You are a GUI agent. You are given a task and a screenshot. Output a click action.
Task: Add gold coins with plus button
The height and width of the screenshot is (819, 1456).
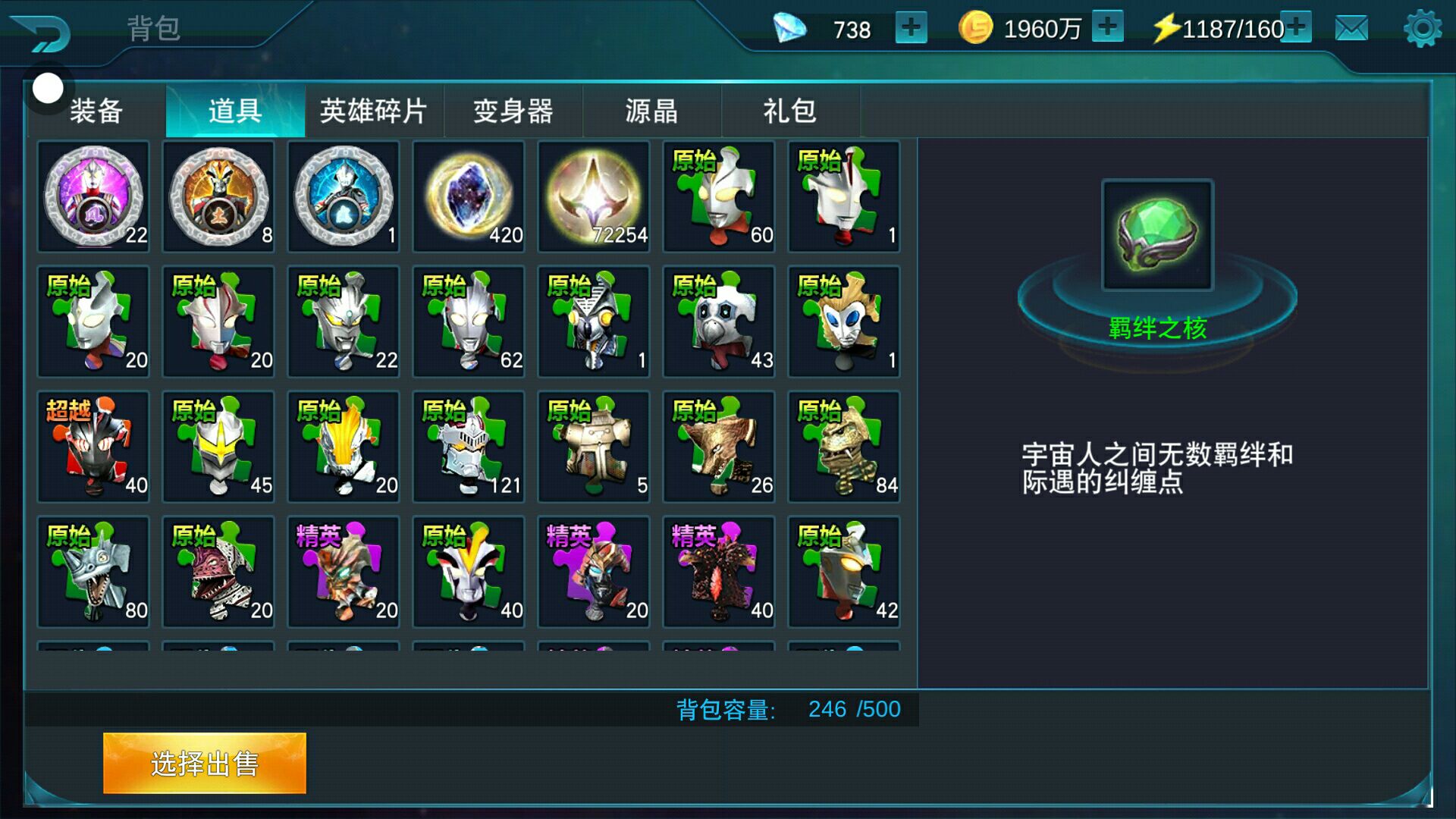pyautogui.click(x=1108, y=27)
